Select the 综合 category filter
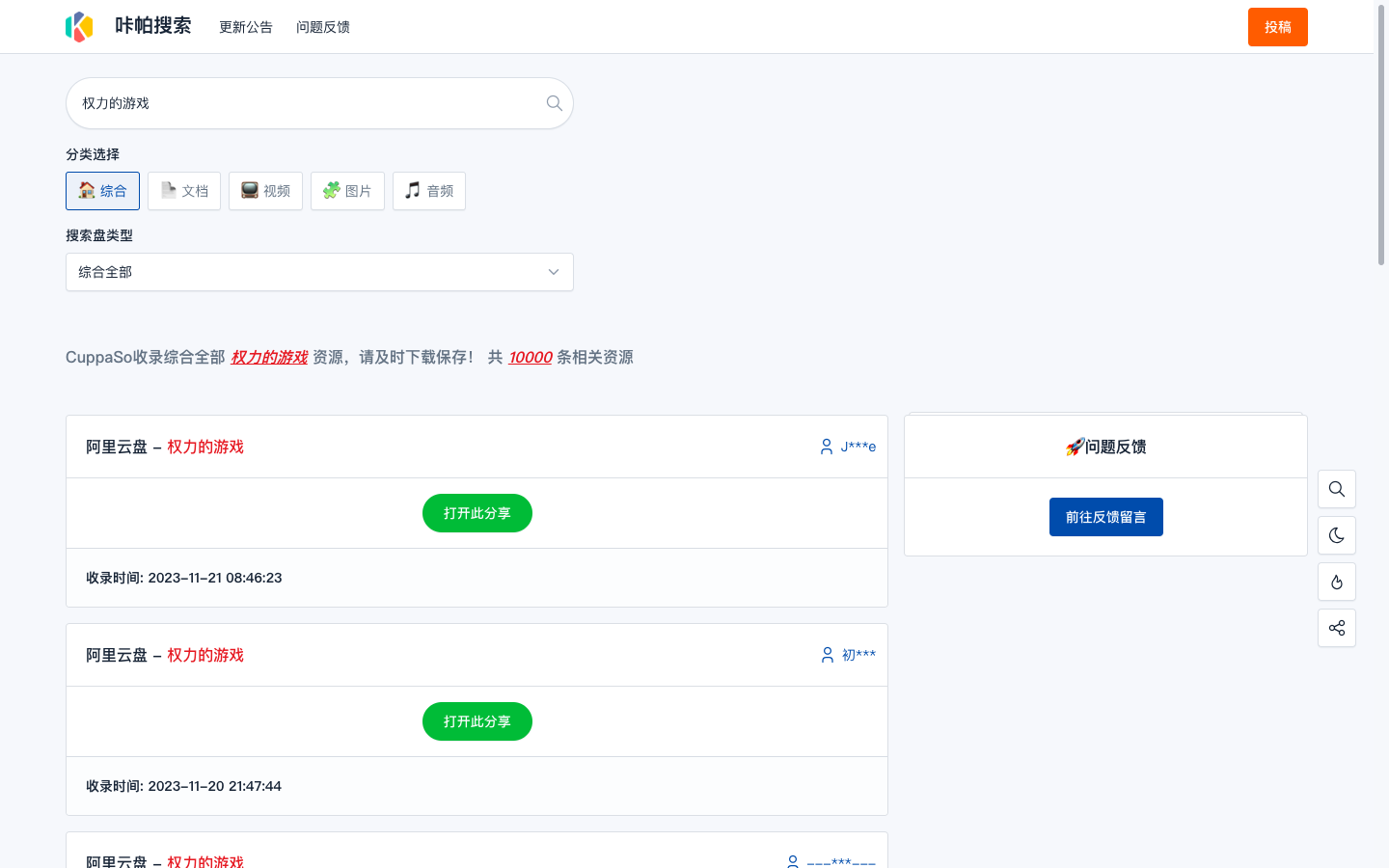The width and height of the screenshot is (1389, 868). (x=102, y=191)
